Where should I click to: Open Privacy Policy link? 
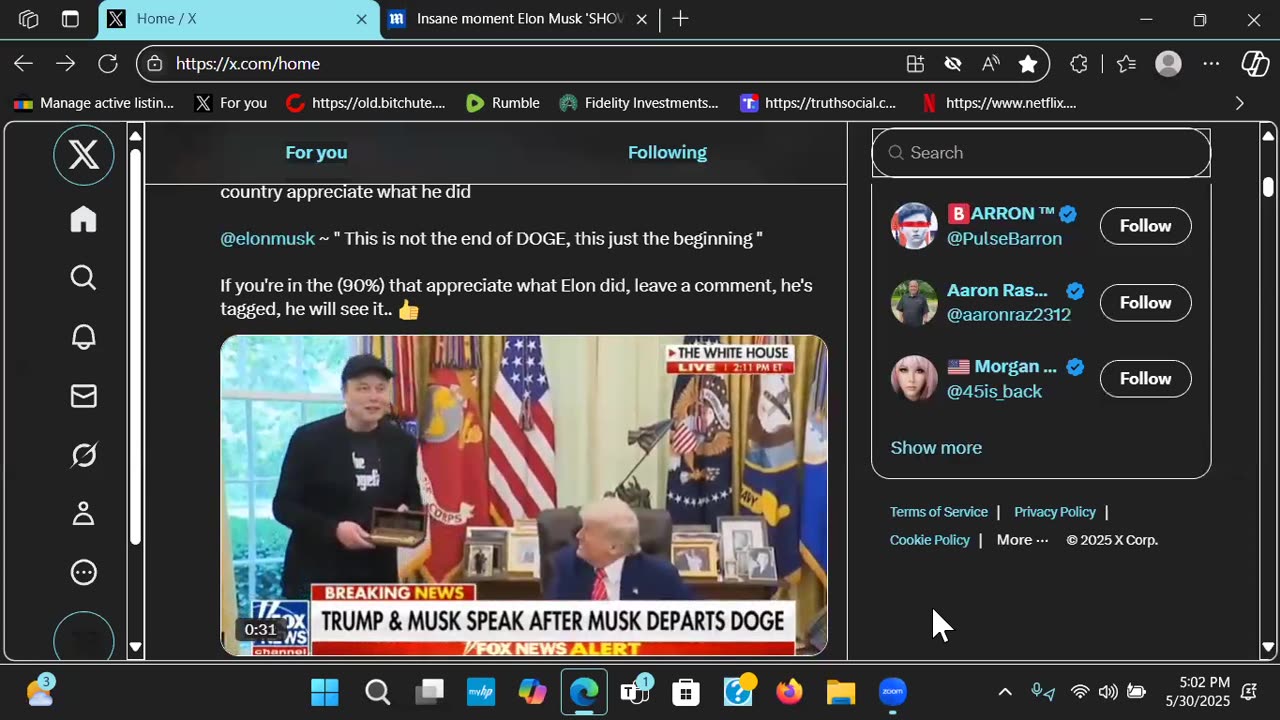1055,512
